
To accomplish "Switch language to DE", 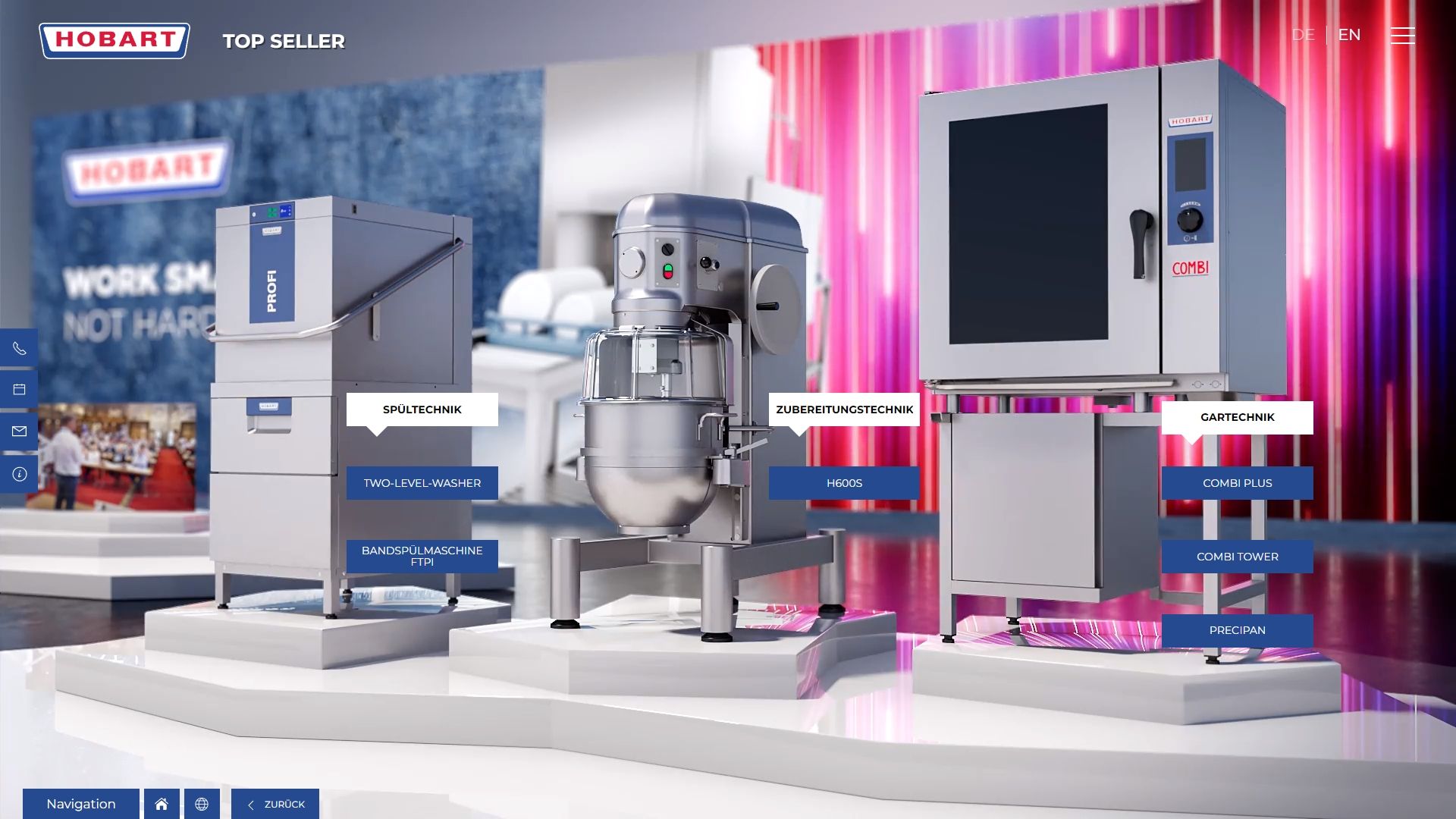I will (1303, 35).
